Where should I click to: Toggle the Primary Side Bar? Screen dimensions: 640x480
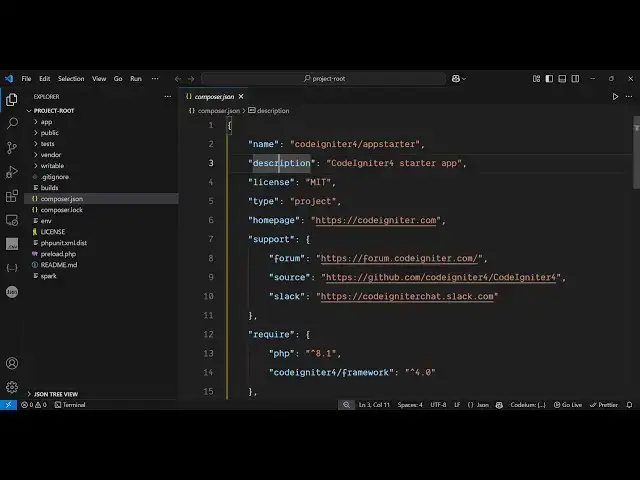pos(549,78)
